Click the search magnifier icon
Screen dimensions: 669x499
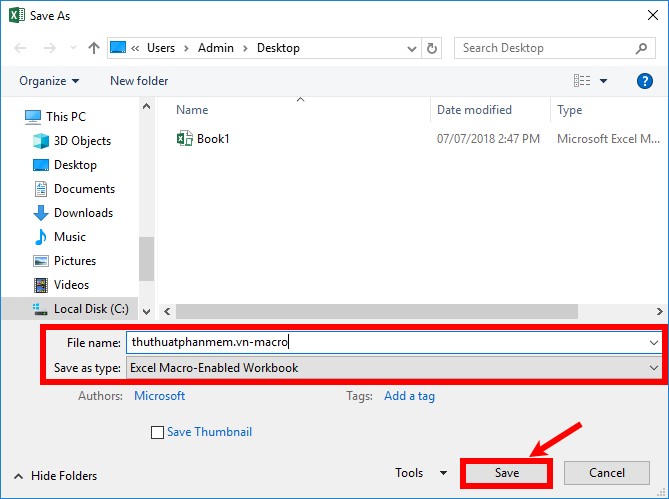tap(641, 48)
